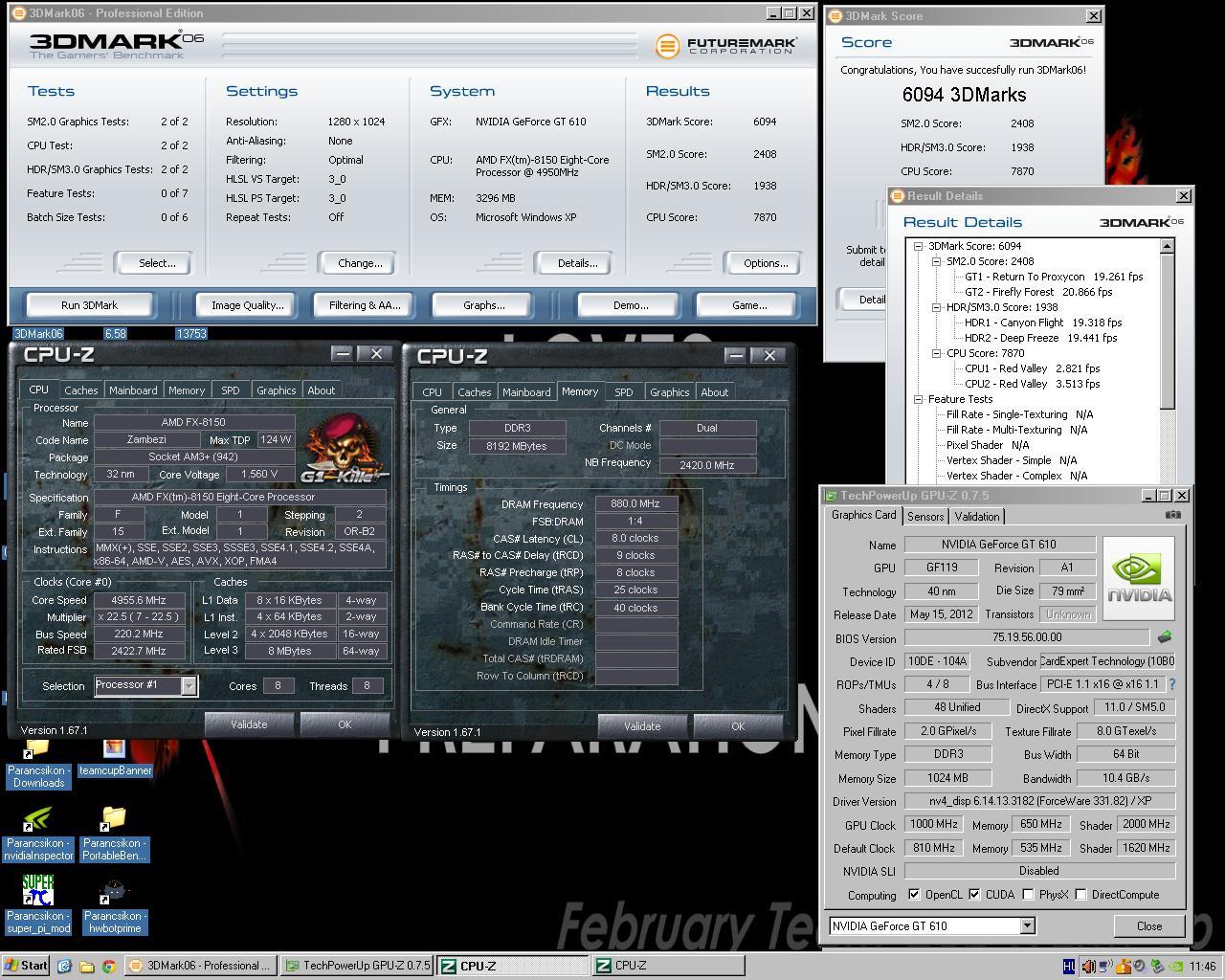Open Parancsikon Downloads folder shortcut
1225x980 pixels.
38,763
